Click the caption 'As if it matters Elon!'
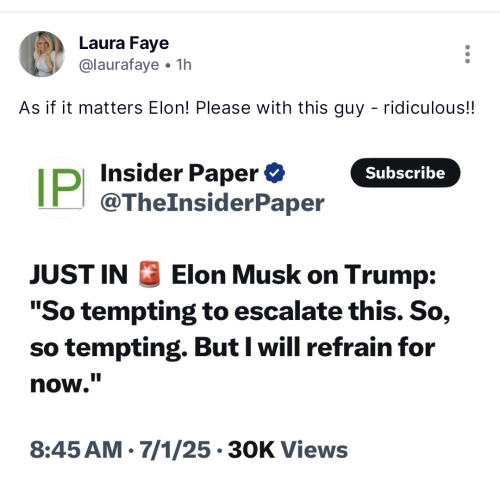Viewport: 500px width, 499px height. pyautogui.click(x=104, y=108)
